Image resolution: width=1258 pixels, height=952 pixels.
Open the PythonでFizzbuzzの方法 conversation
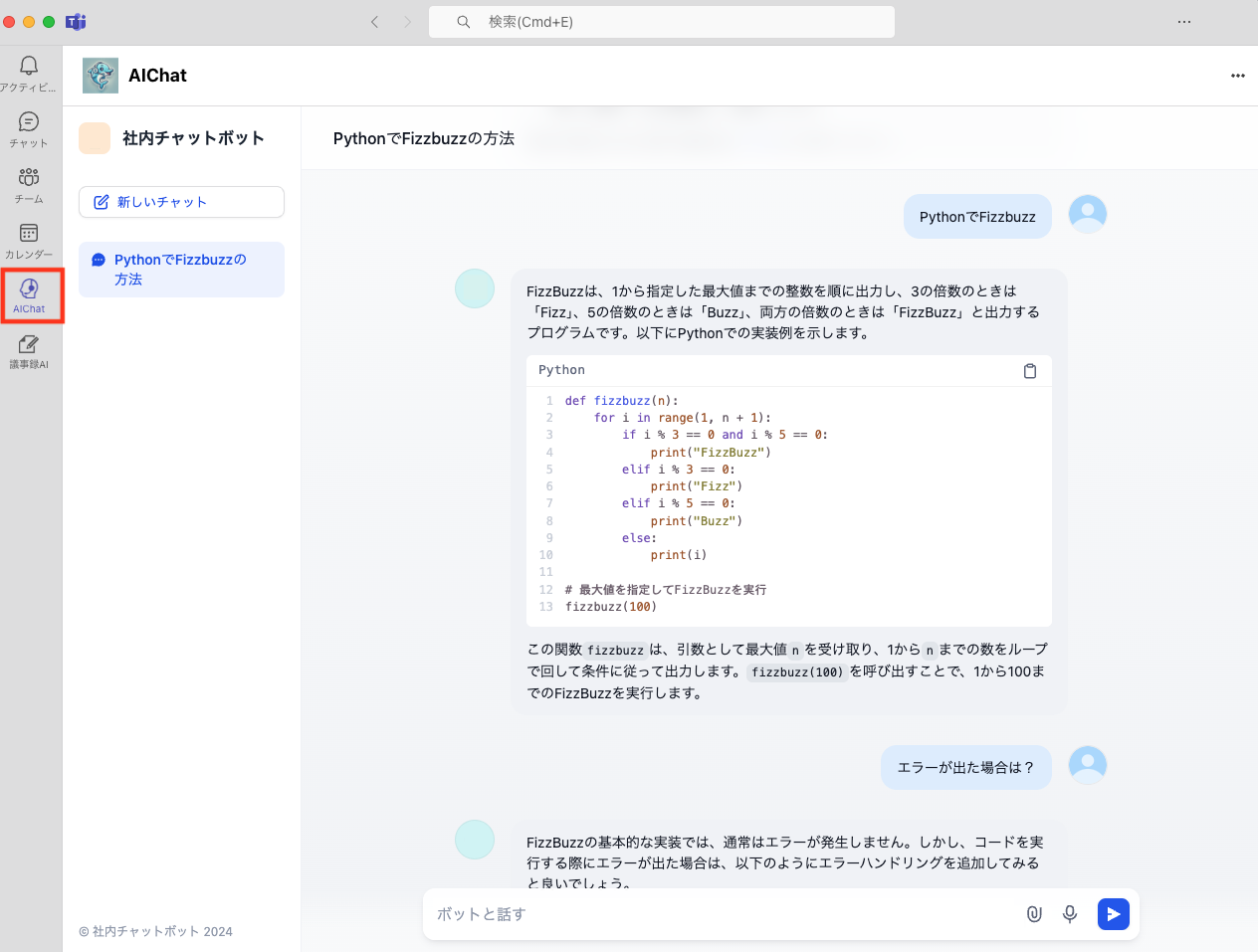pos(181,270)
